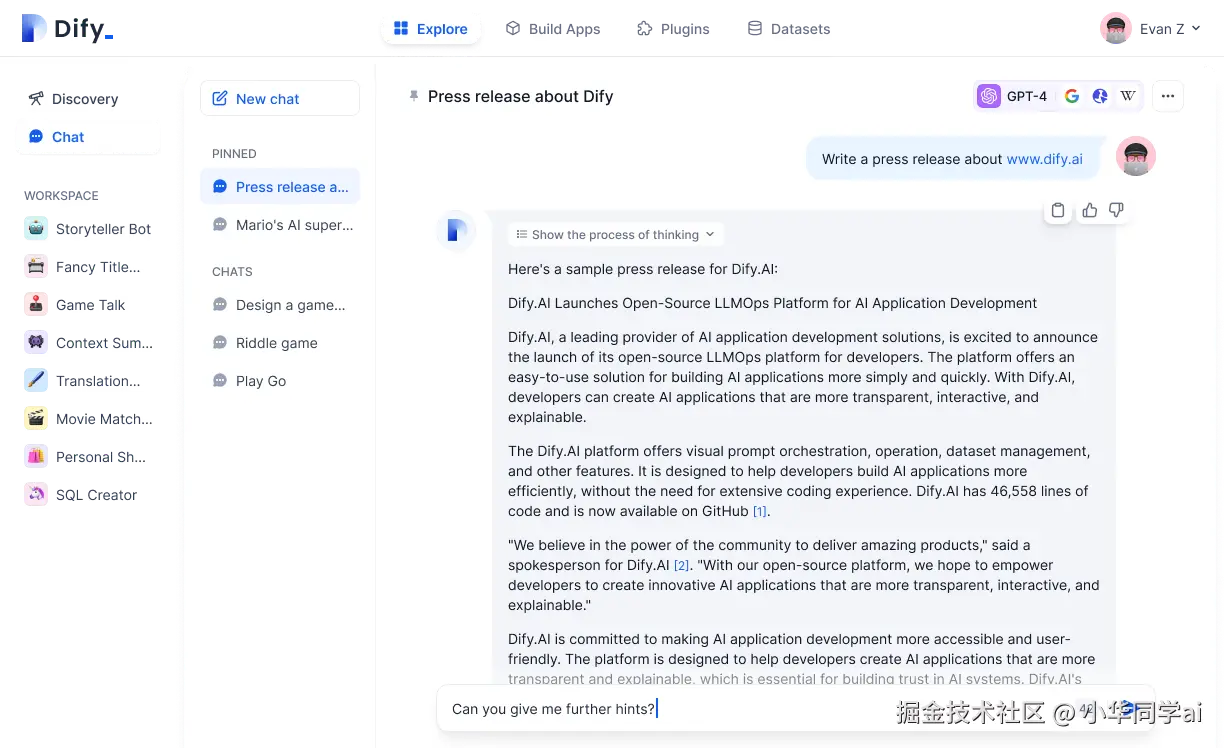Open the Fancy Title app icon
The width and height of the screenshot is (1224, 748).
(36, 267)
